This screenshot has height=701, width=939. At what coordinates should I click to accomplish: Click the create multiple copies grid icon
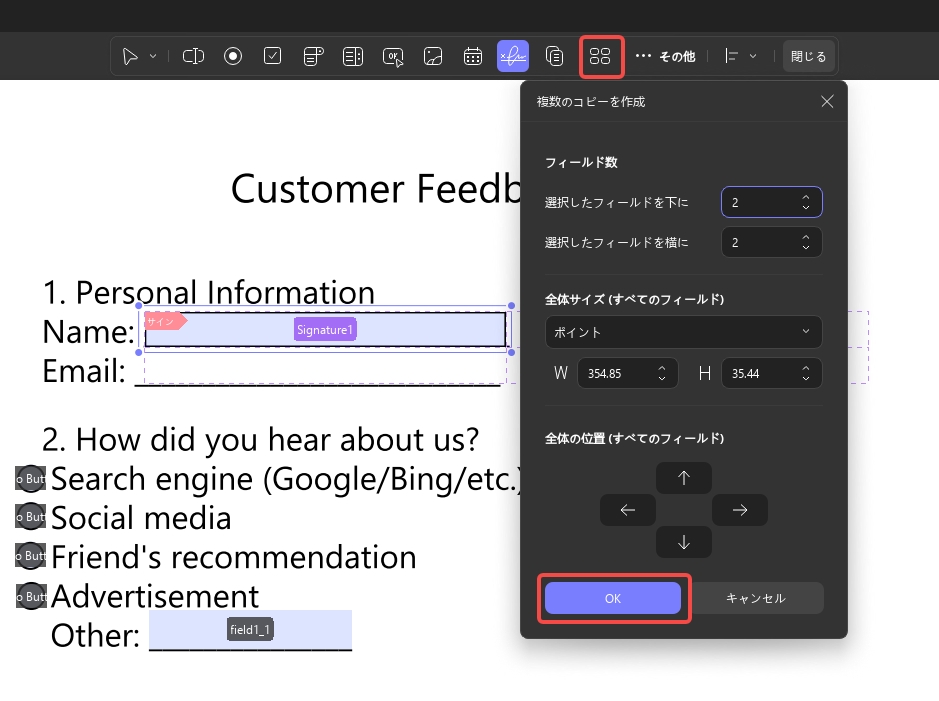click(x=600, y=56)
